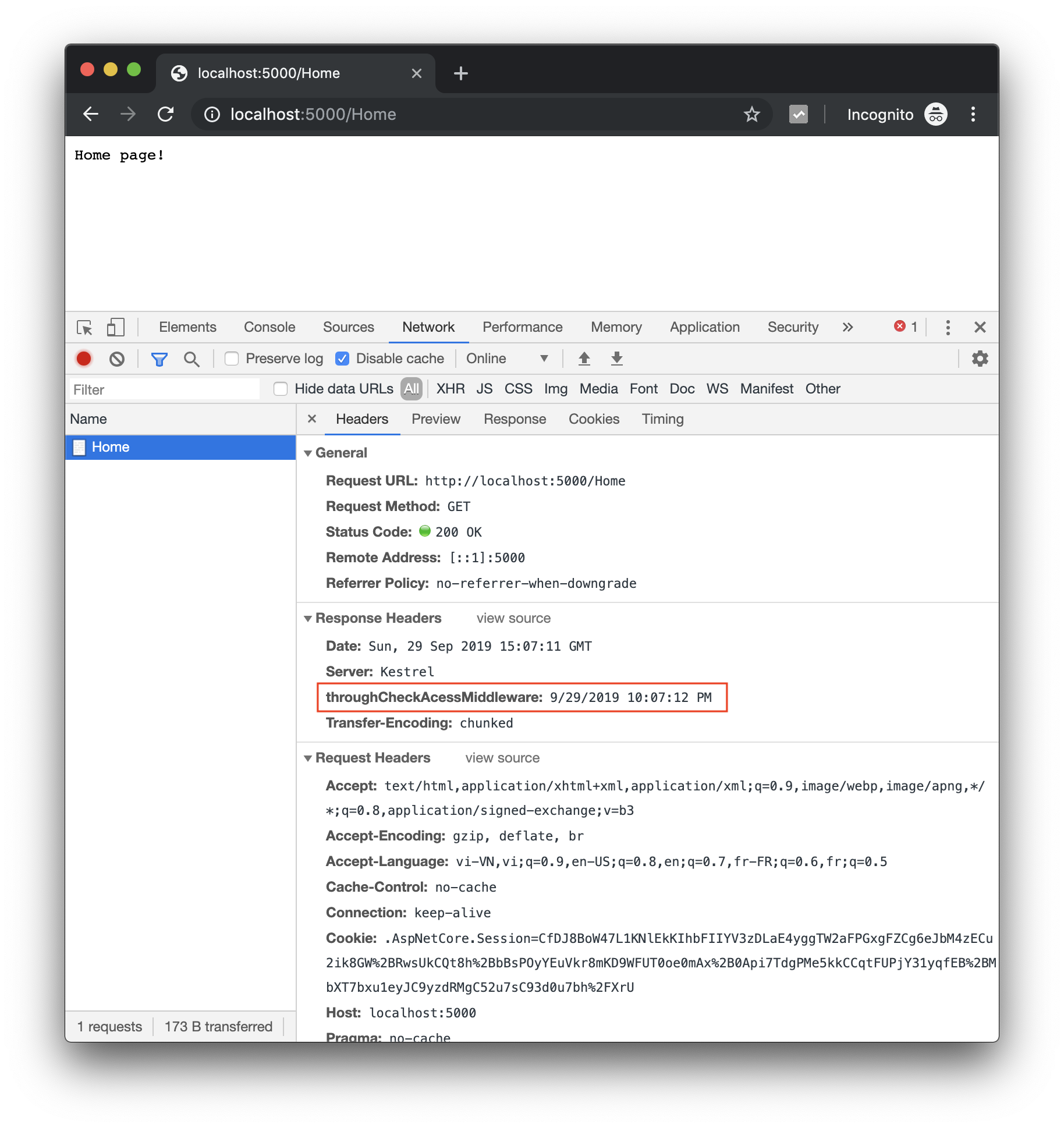Go back to the previous page
1064x1128 pixels.
click(91, 114)
